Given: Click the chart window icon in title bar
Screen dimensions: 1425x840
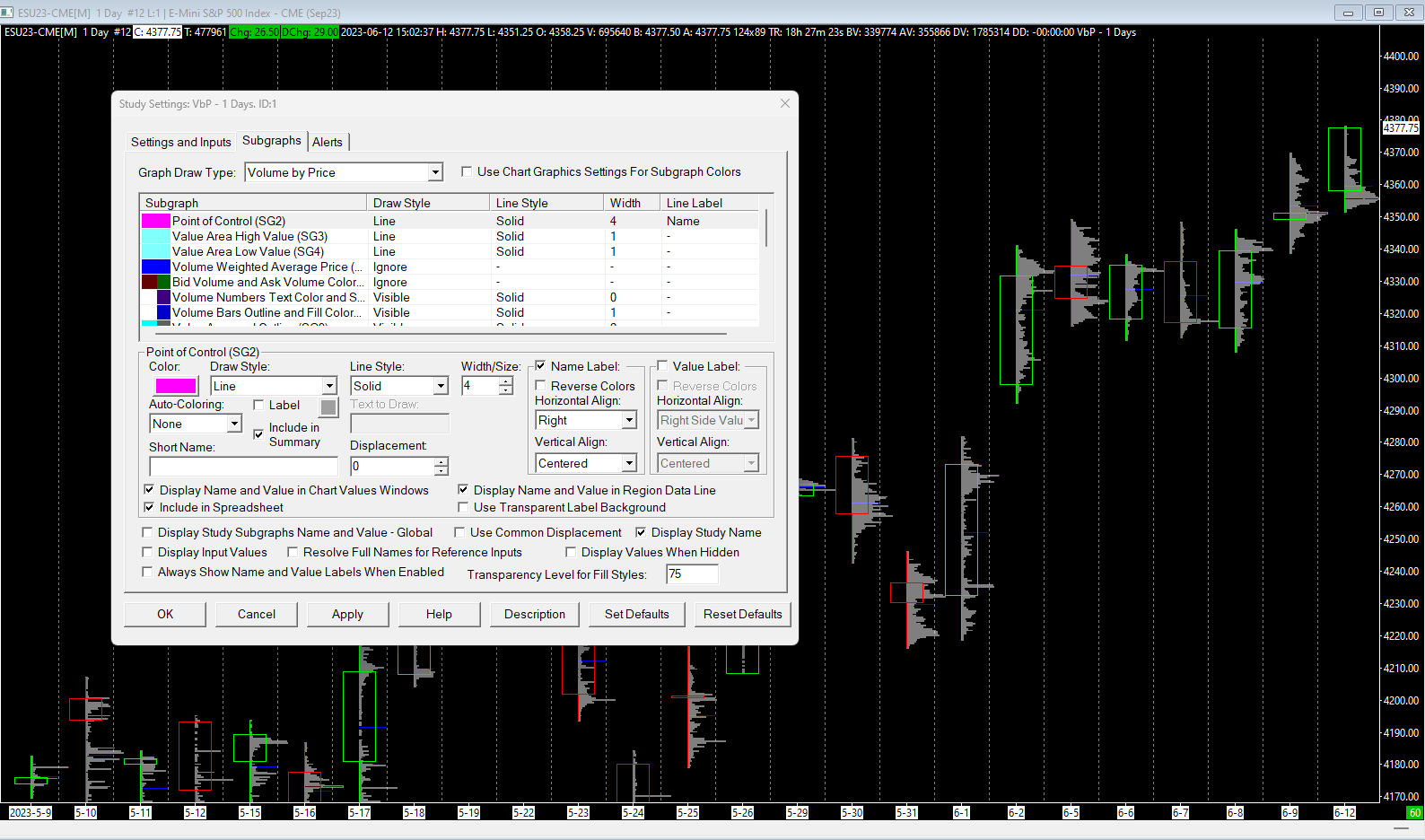Looking at the screenshot, I should (8, 13).
